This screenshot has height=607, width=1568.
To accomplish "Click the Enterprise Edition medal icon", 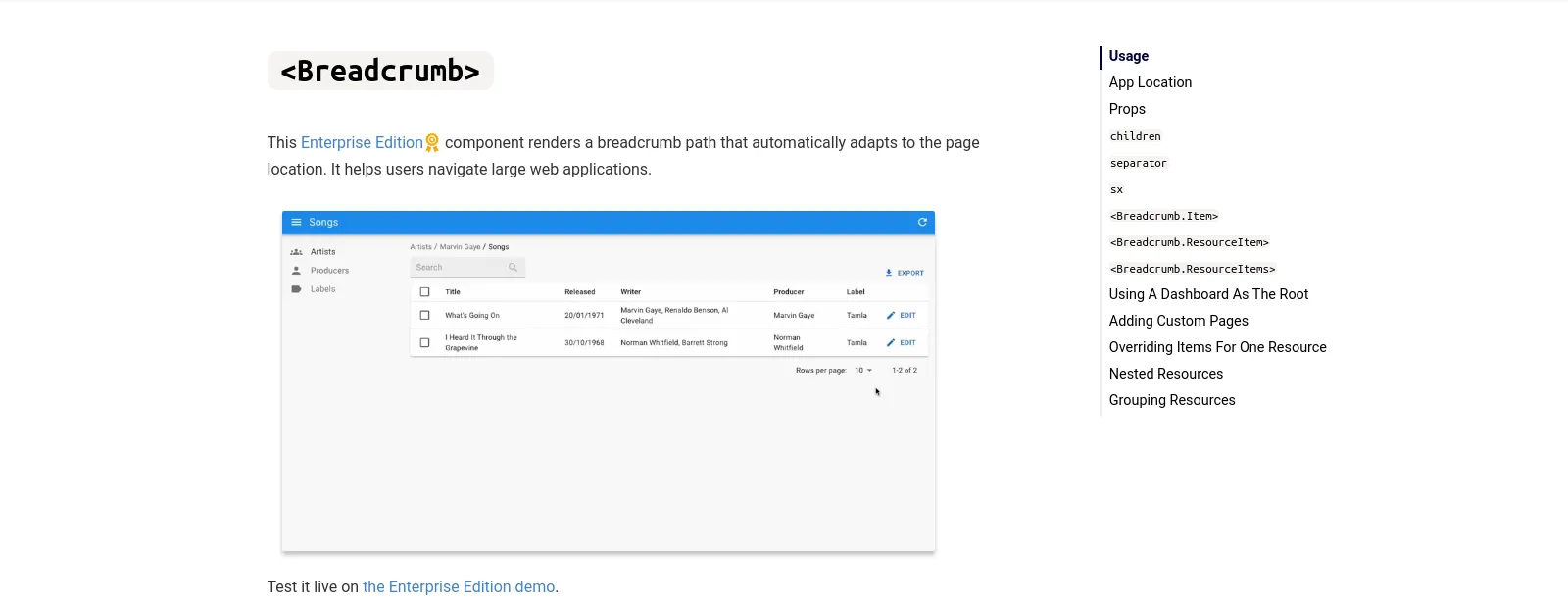I will pos(432,143).
